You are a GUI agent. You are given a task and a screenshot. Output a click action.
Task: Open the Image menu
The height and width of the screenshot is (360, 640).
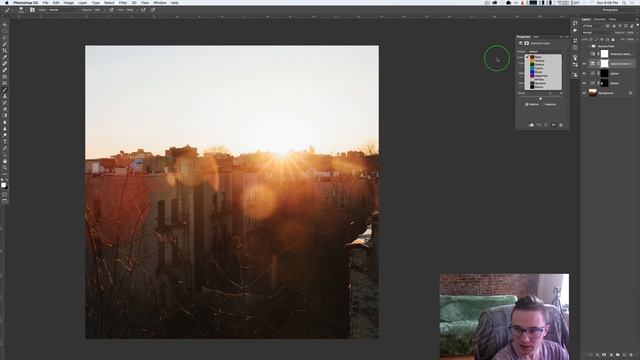click(x=69, y=2)
